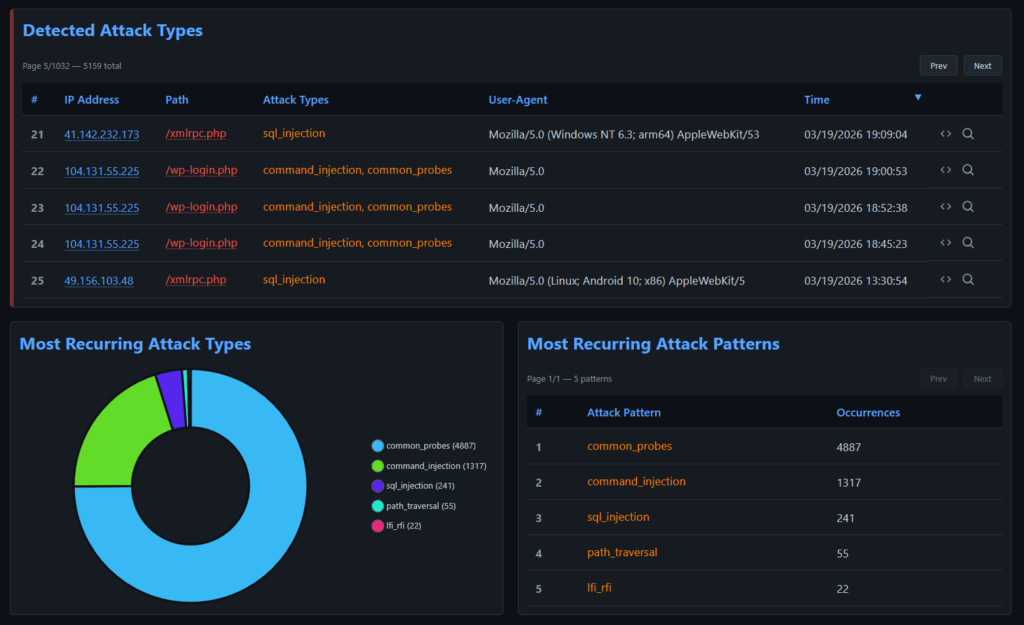
Task: Click the search magnifier icon in row 25
Action: [x=968, y=279]
